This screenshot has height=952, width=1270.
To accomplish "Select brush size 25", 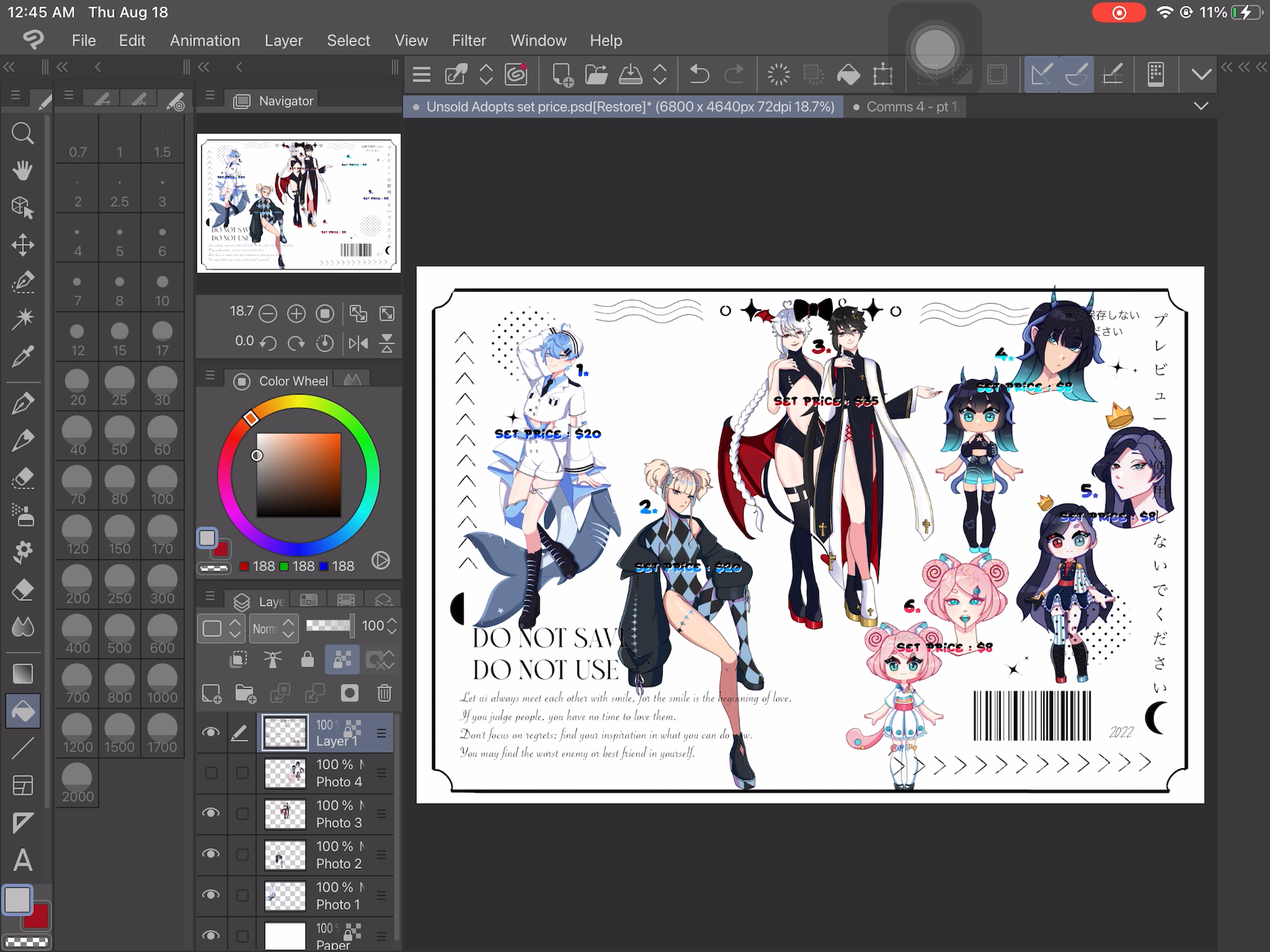I will point(120,386).
